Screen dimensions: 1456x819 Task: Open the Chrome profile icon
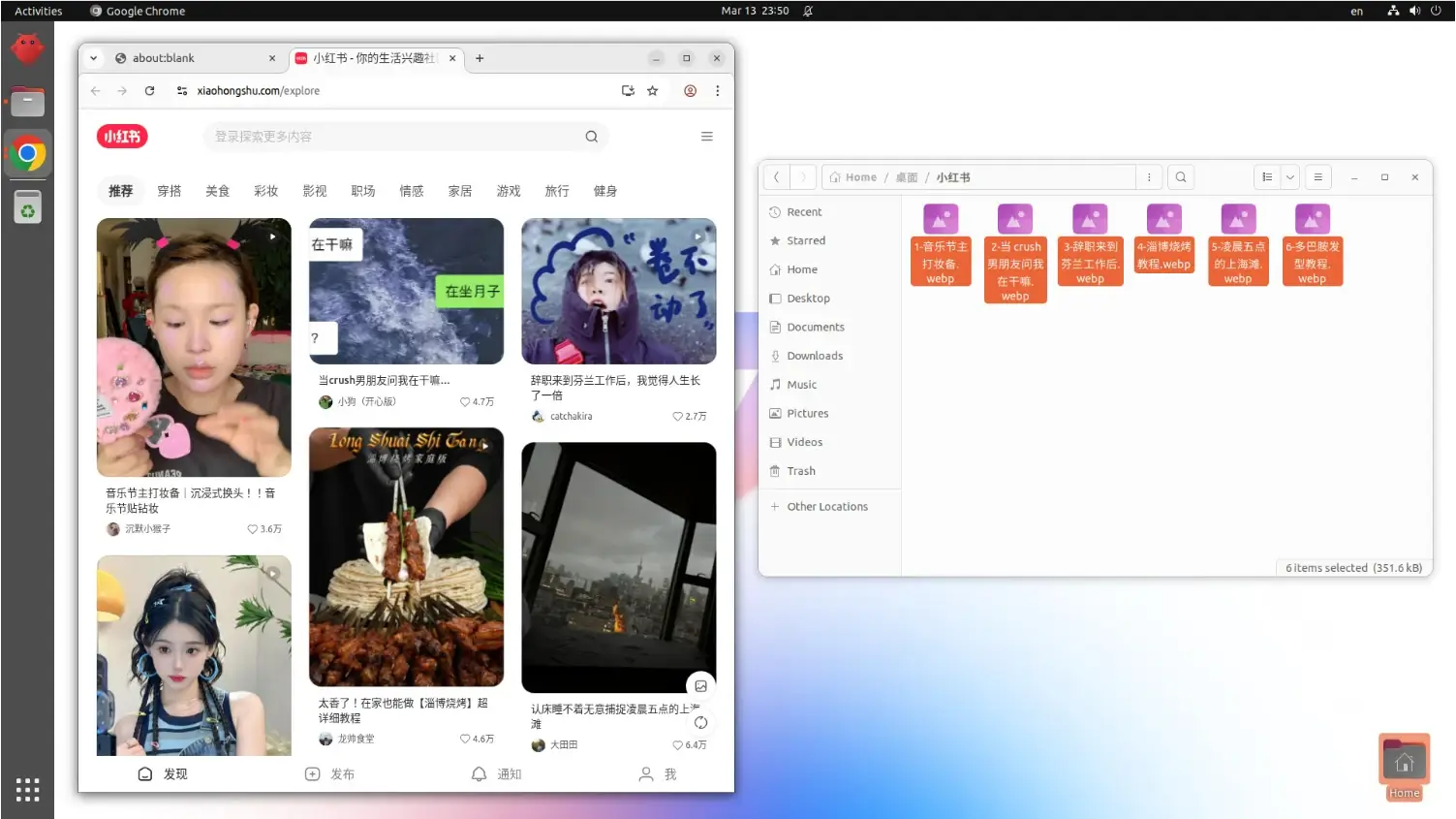(690, 91)
